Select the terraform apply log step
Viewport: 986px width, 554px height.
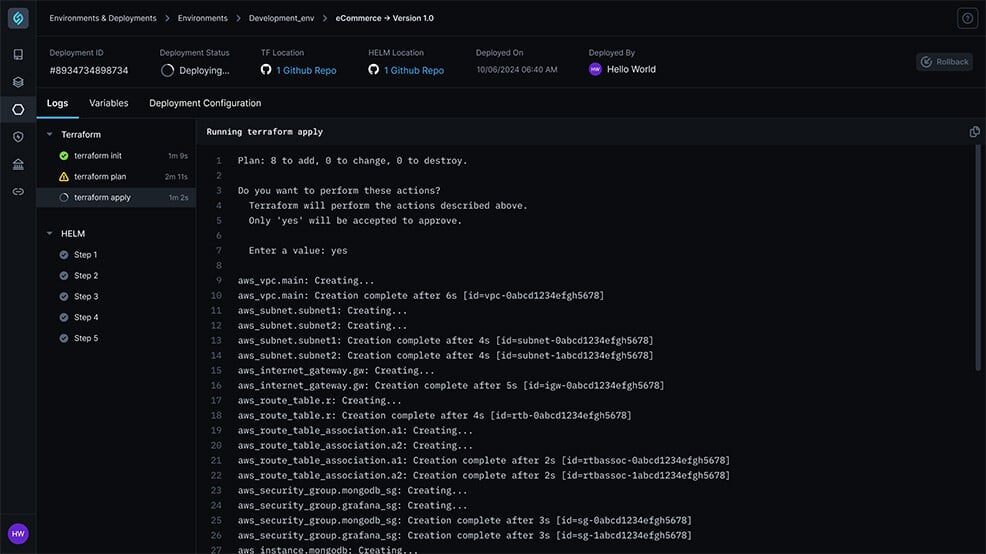click(x=116, y=197)
